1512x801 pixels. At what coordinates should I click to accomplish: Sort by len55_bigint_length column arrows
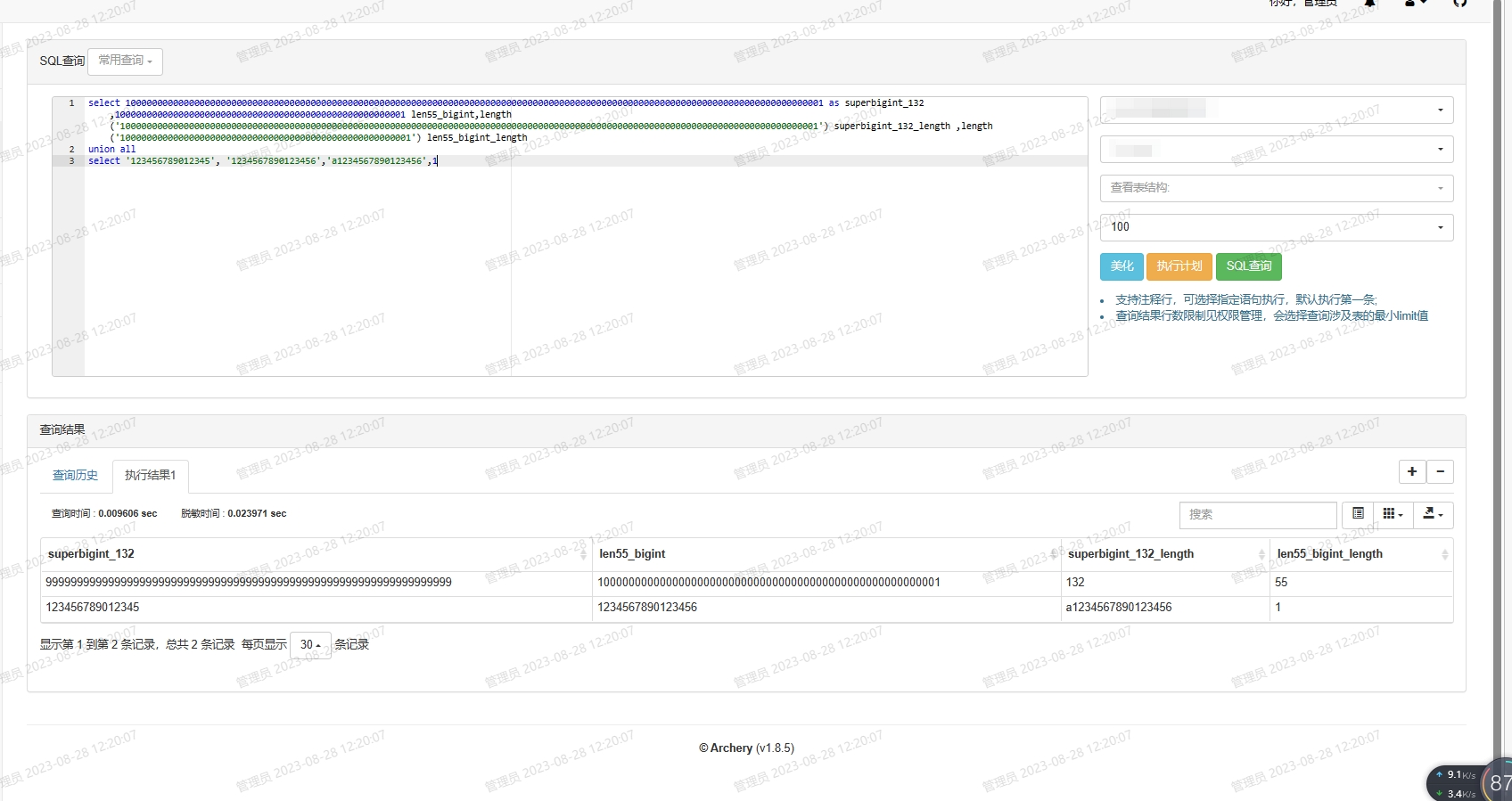click(1445, 554)
